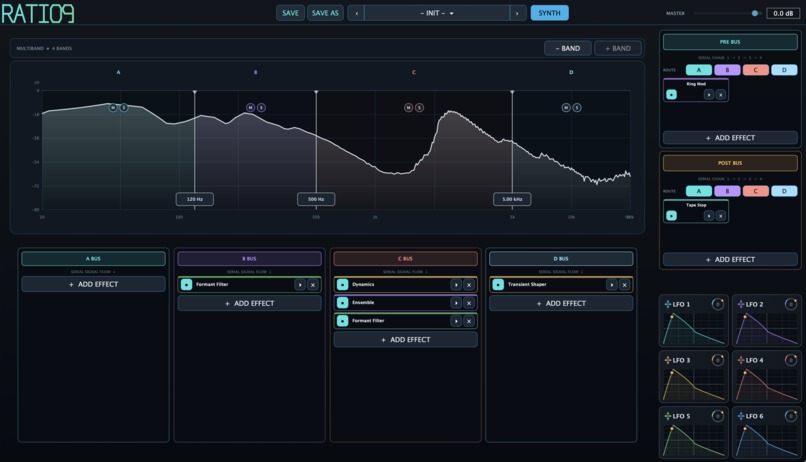Expand the Tape Stop effect panel
Viewport: 806px width, 462px height.
click(x=709, y=216)
